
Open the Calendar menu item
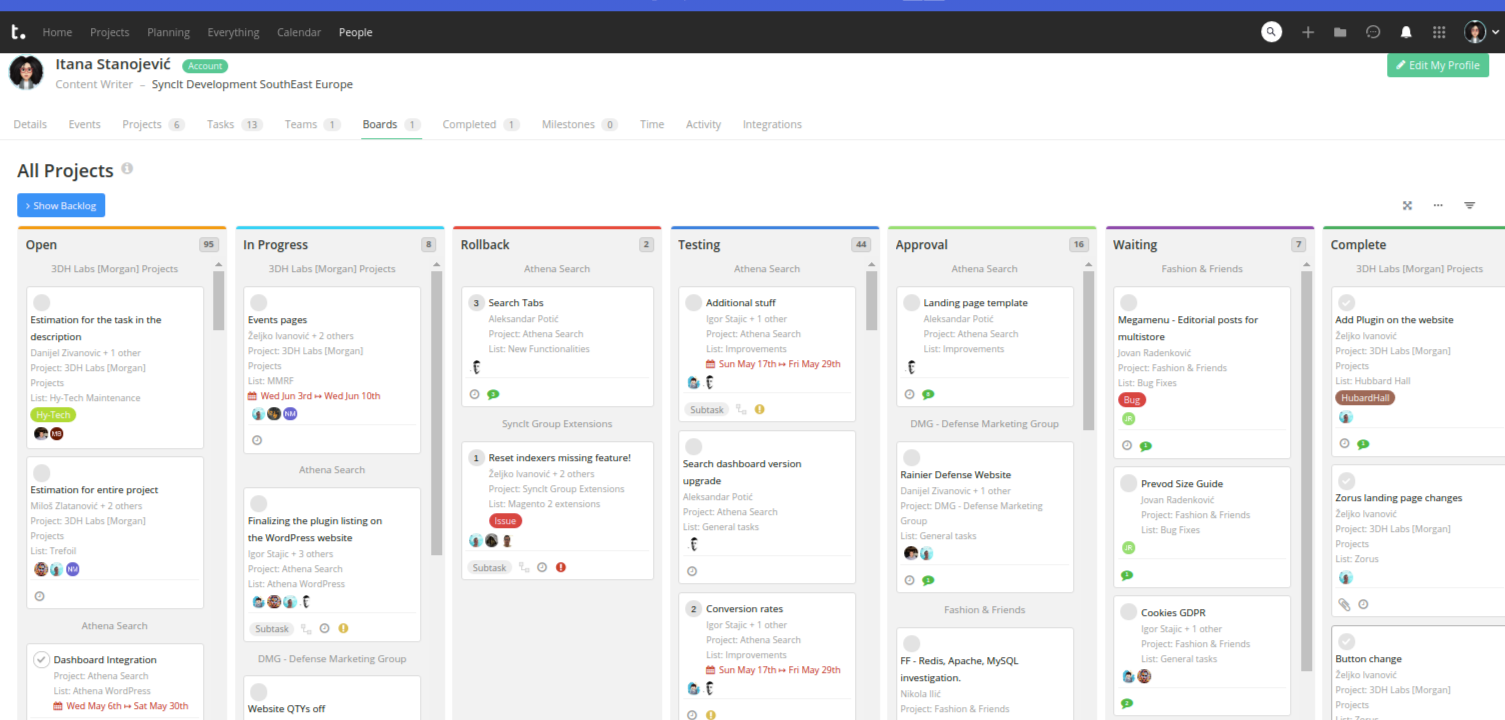tap(299, 32)
